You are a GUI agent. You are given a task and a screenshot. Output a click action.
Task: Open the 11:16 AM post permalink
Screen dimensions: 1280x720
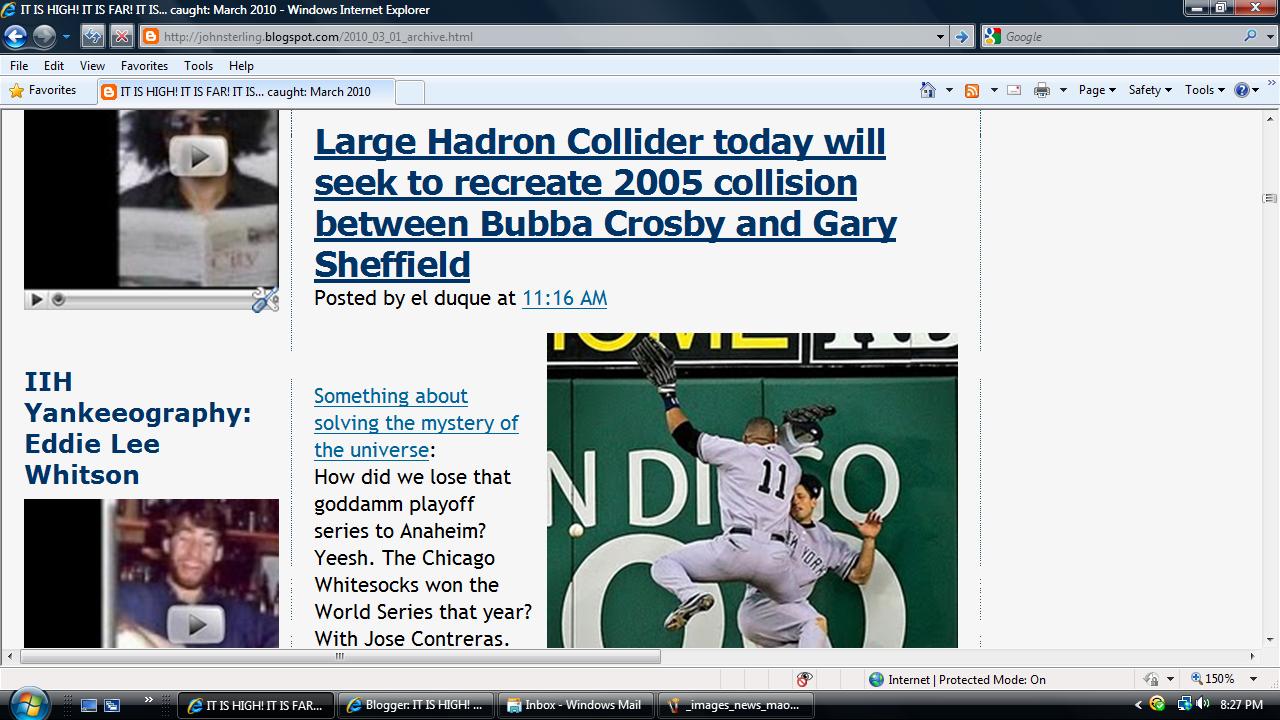(564, 298)
